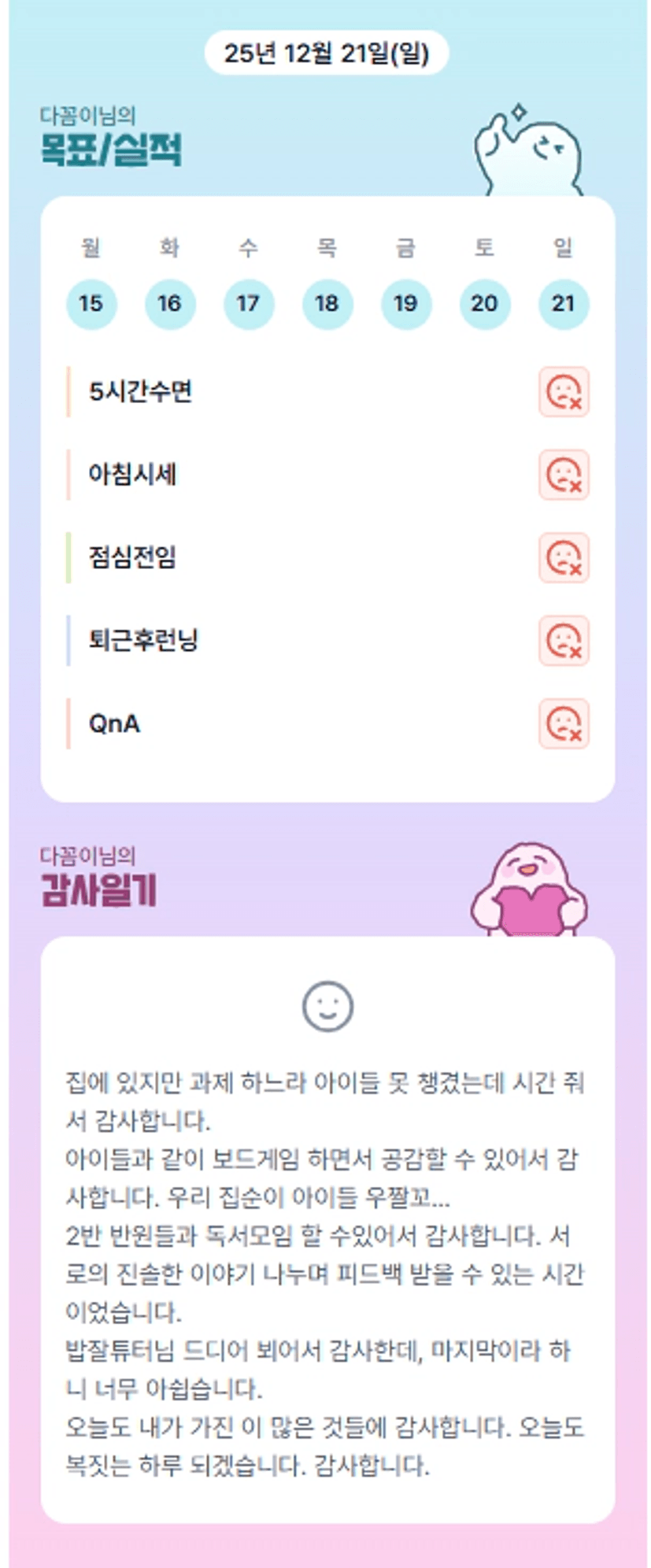Click the sad face icon for 아침시세

pyautogui.click(x=564, y=475)
